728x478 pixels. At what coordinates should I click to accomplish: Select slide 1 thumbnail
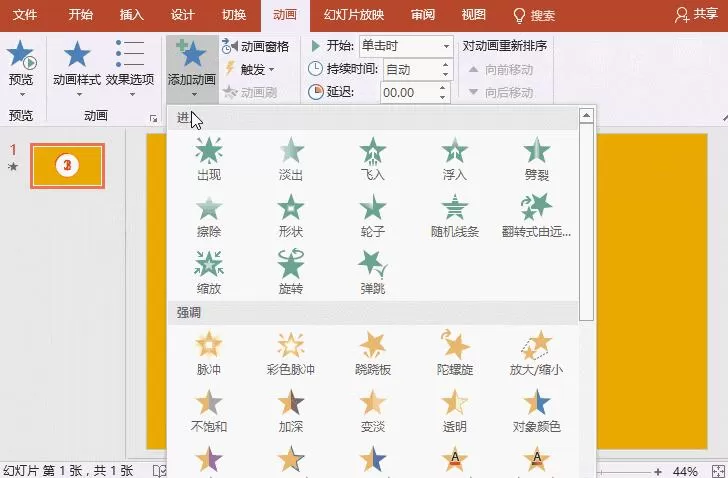coord(68,166)
